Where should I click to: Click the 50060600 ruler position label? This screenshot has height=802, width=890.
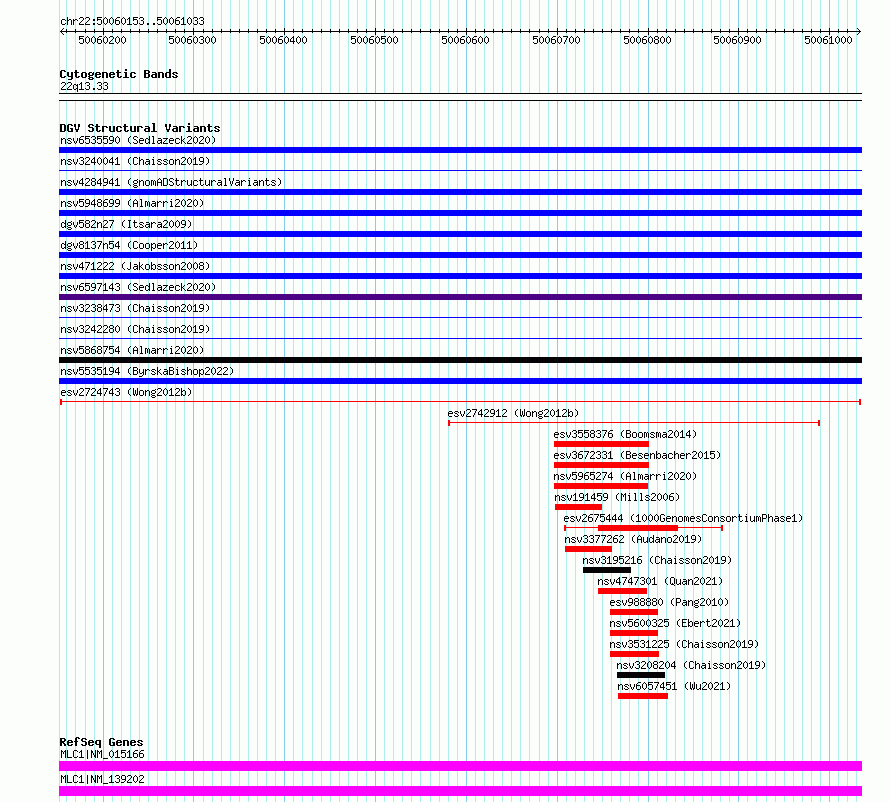pos(465,40)
